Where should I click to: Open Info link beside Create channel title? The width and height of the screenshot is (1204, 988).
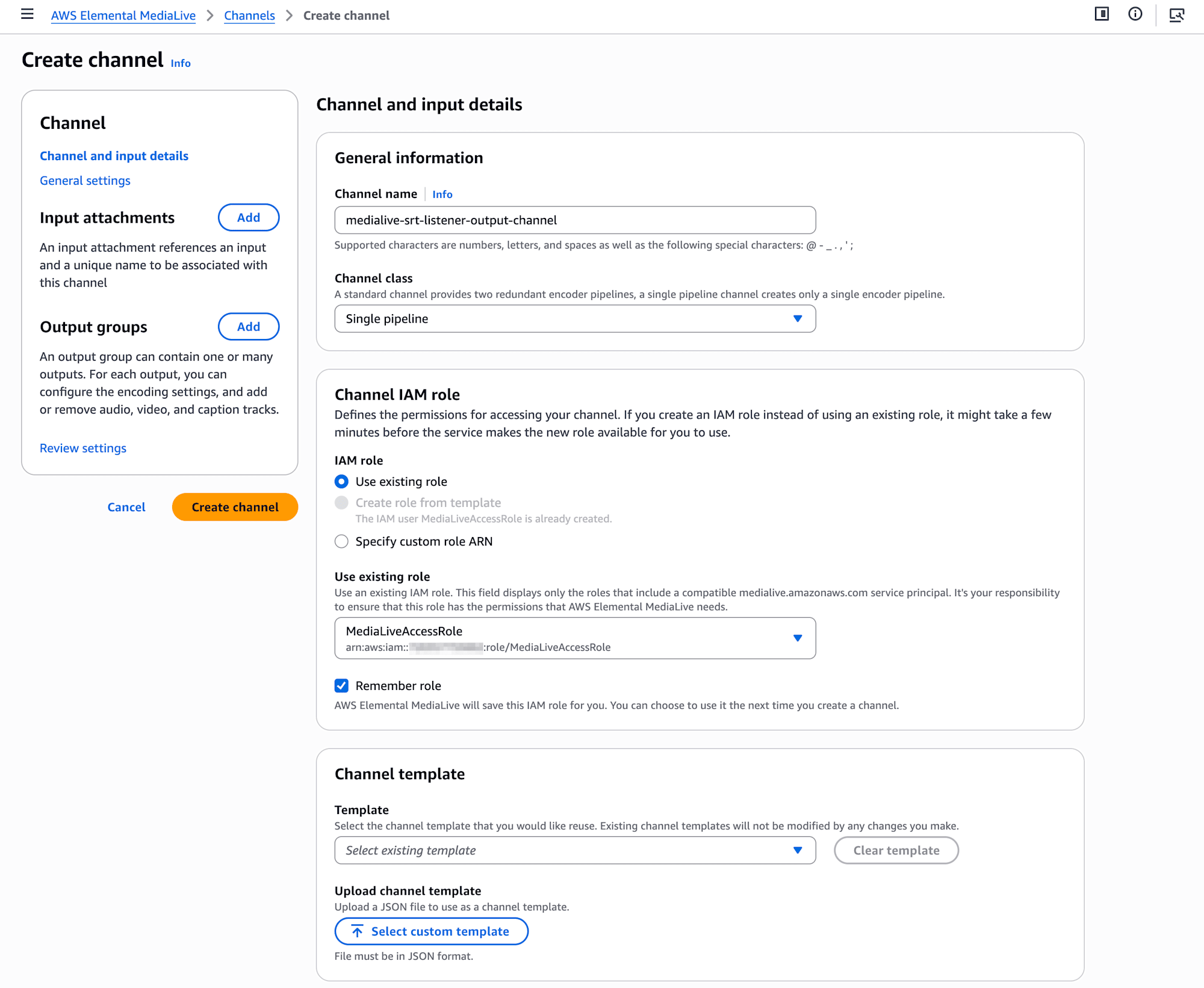tap(181, 63)
